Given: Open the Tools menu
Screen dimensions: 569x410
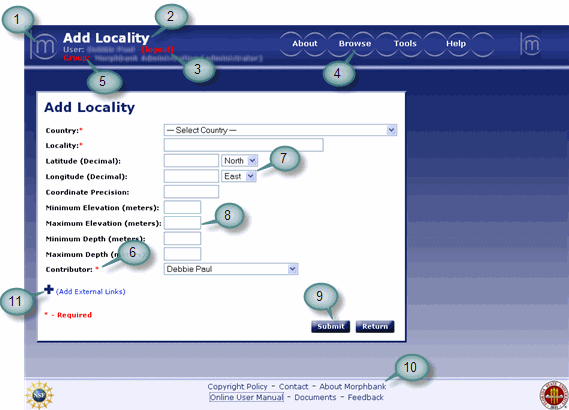Looking at the screenshot, I should click(x=405, y=44).
